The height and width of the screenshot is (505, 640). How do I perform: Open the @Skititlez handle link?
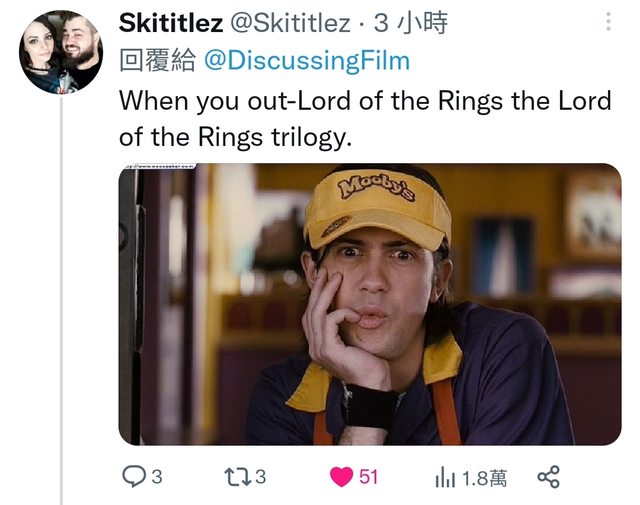tap(291, 22)
